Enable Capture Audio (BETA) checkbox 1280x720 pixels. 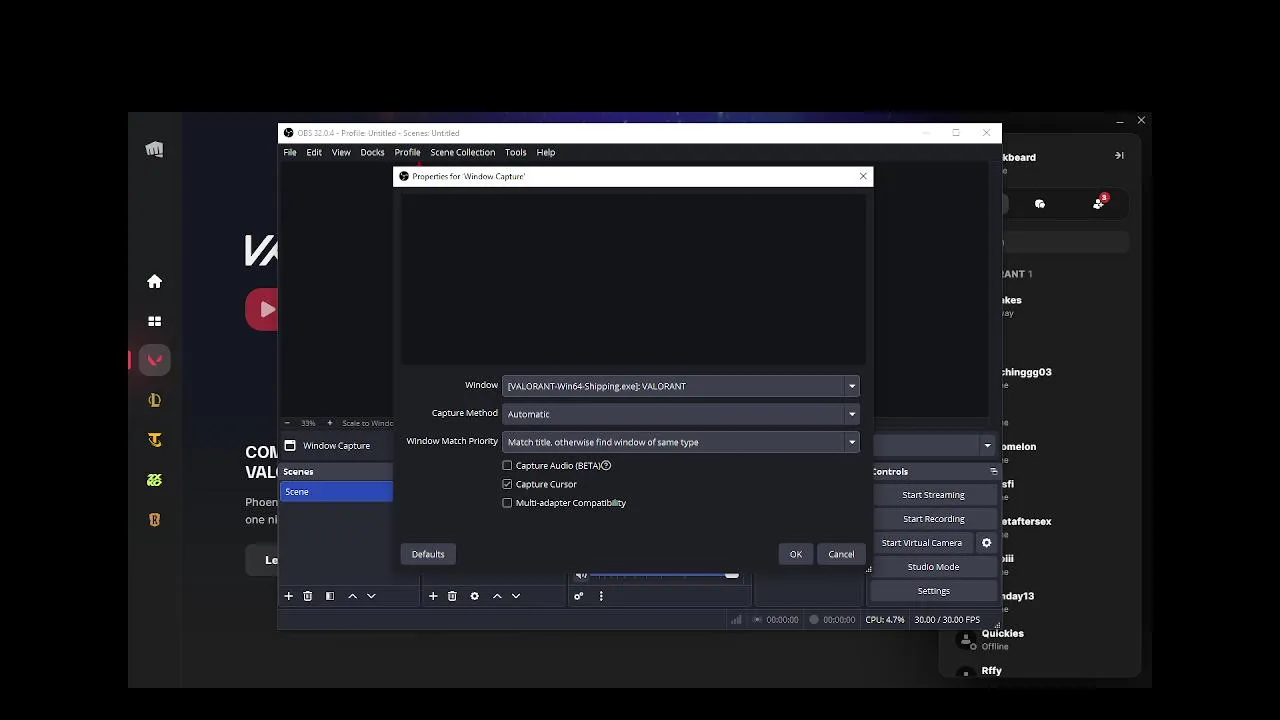(507, 466)
